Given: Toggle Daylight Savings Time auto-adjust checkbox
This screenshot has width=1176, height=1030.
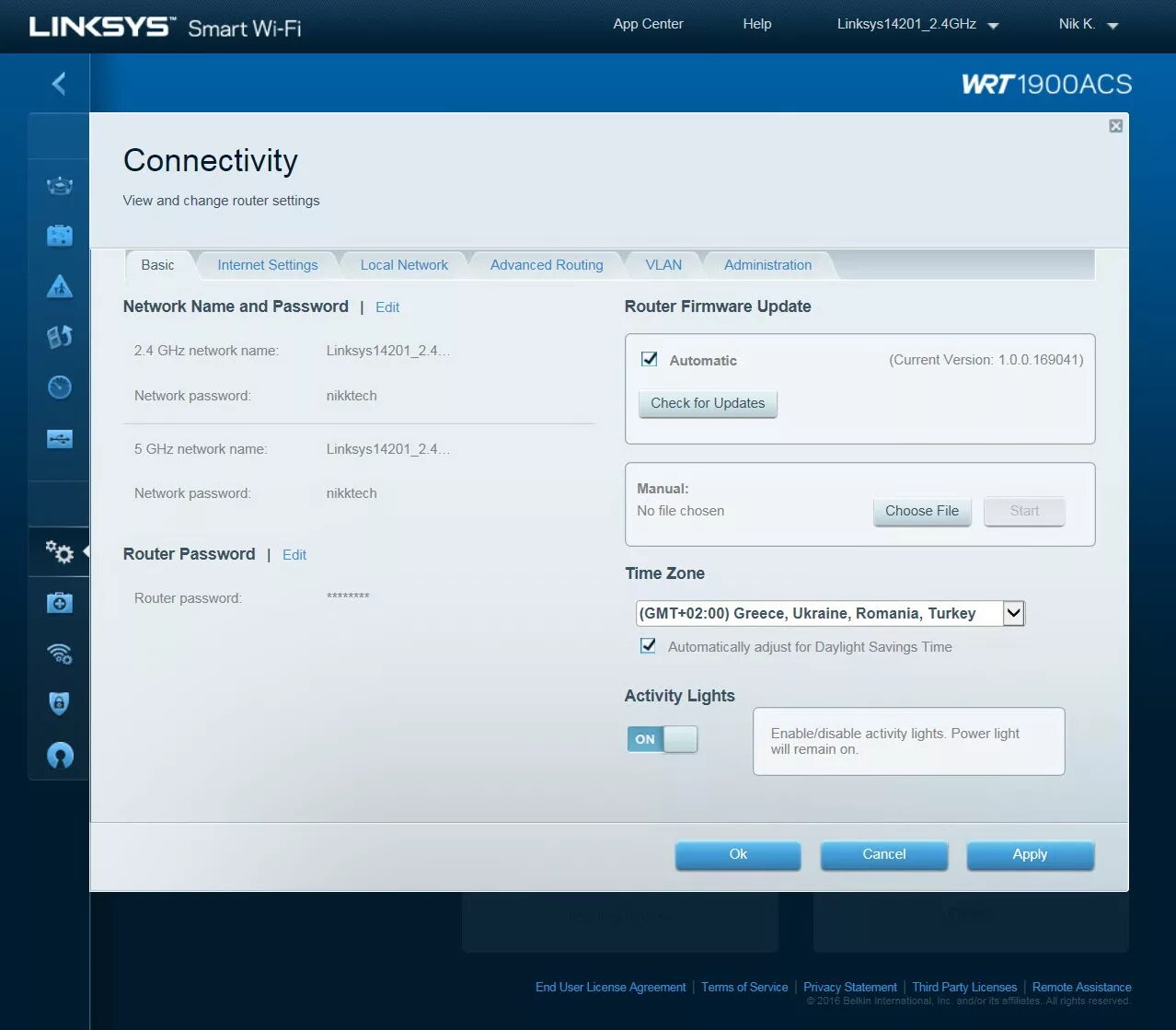Looking at the screenshot, I should coord(648,645).
